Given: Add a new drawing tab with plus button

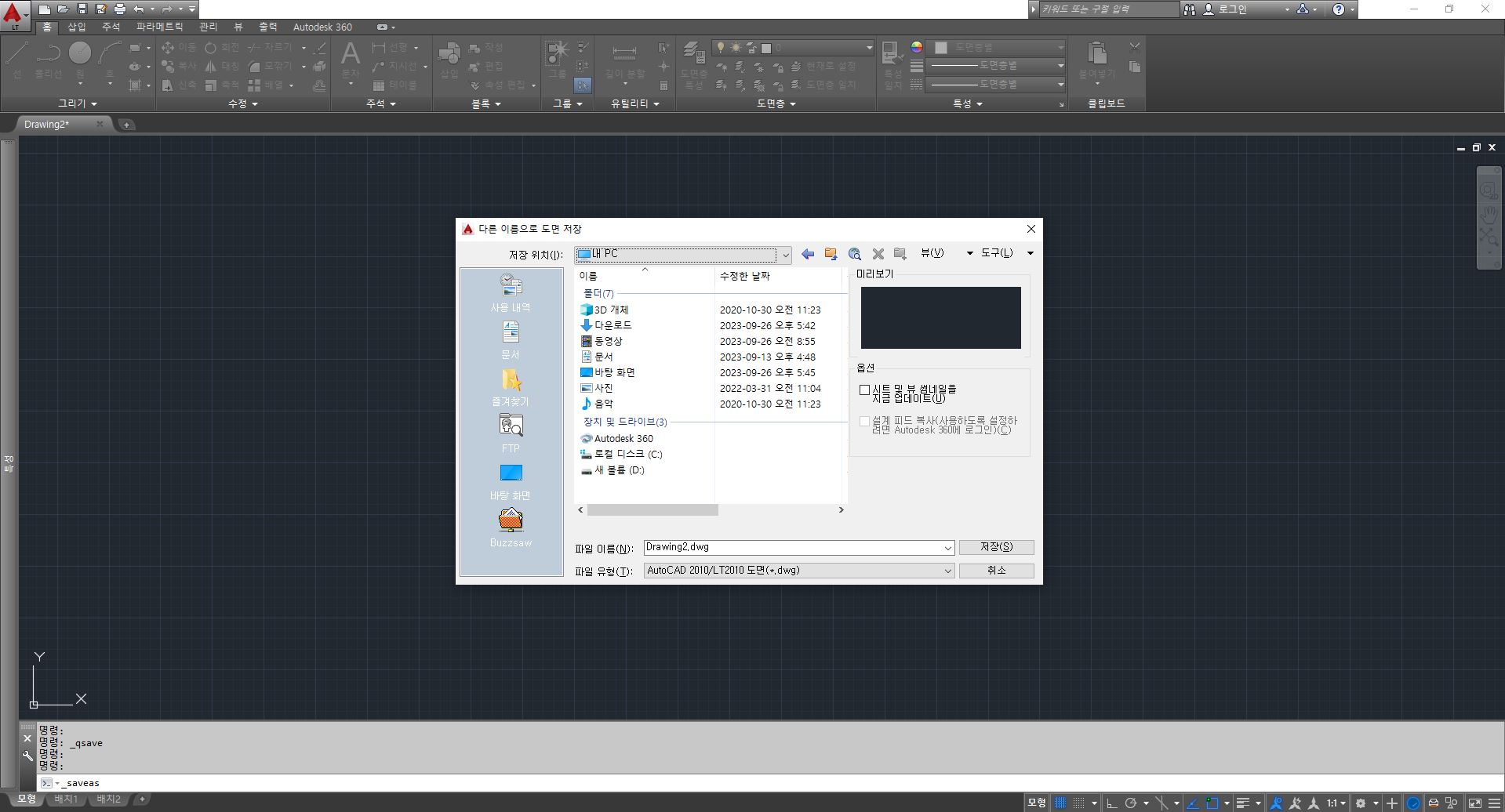Looking at the screenshot, I should (126, 125).
